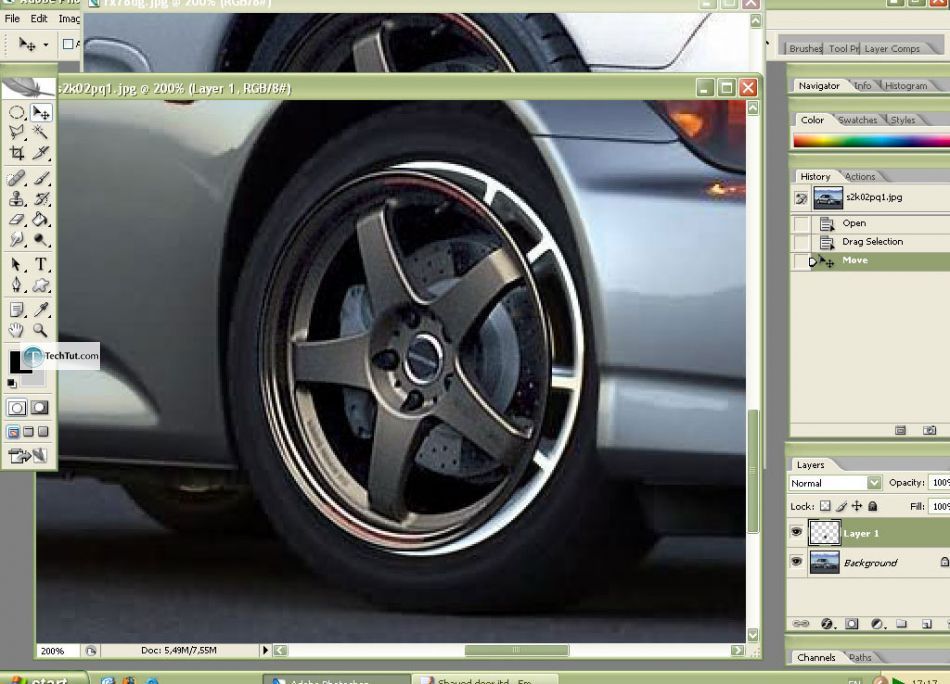Click the Windows start button

click(42, 679)
